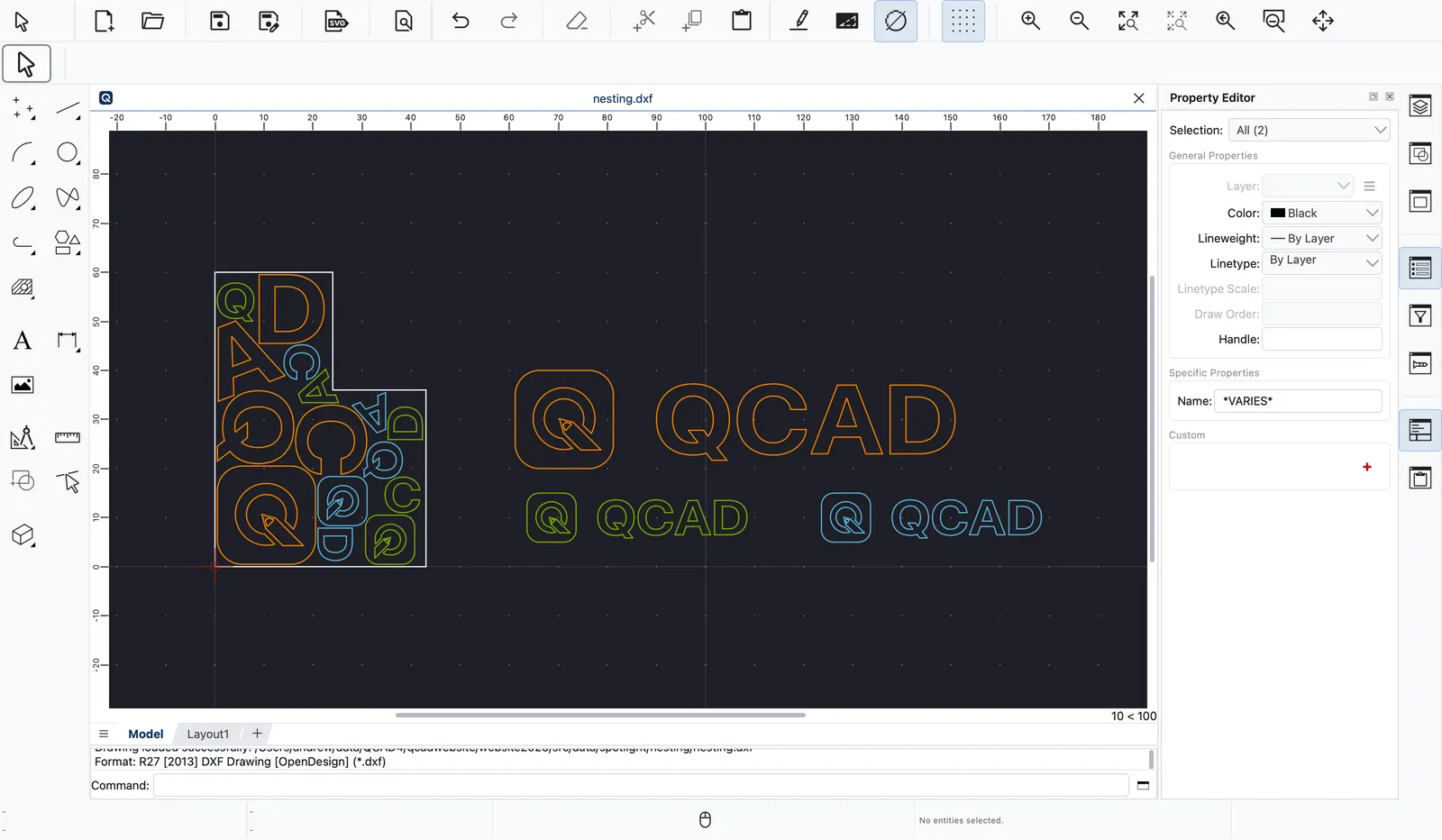Toggle the grid display
This screenshot has width=1442, height=840.
[963, 21]
